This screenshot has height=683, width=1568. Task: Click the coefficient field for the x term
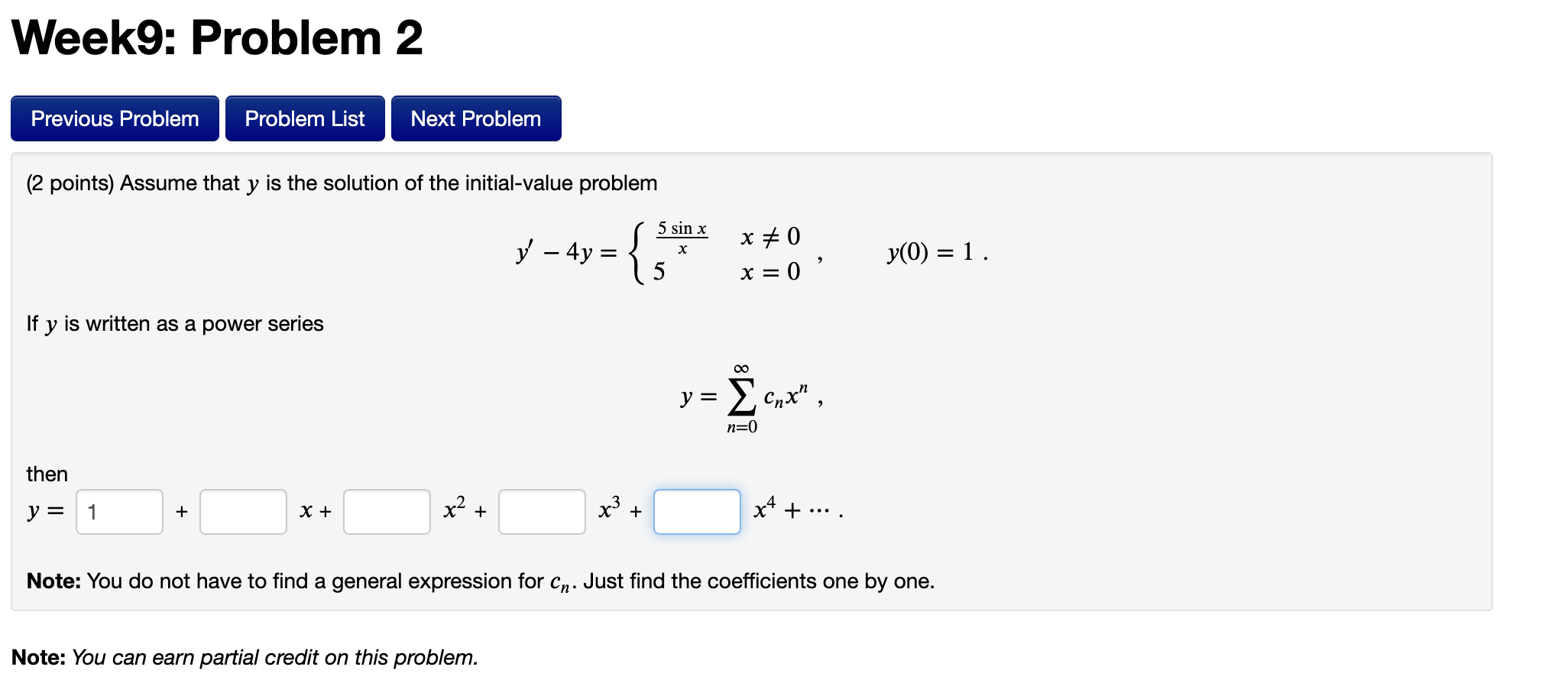pyautogui.click(x=242, y=511)
